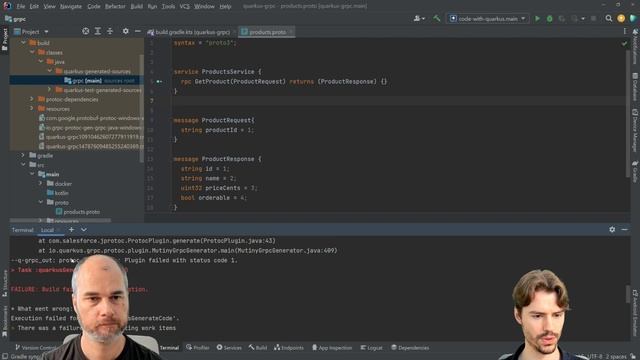Open the IDE updates yellow icon
Screen dimensions: 640x360
pos(621,18)
